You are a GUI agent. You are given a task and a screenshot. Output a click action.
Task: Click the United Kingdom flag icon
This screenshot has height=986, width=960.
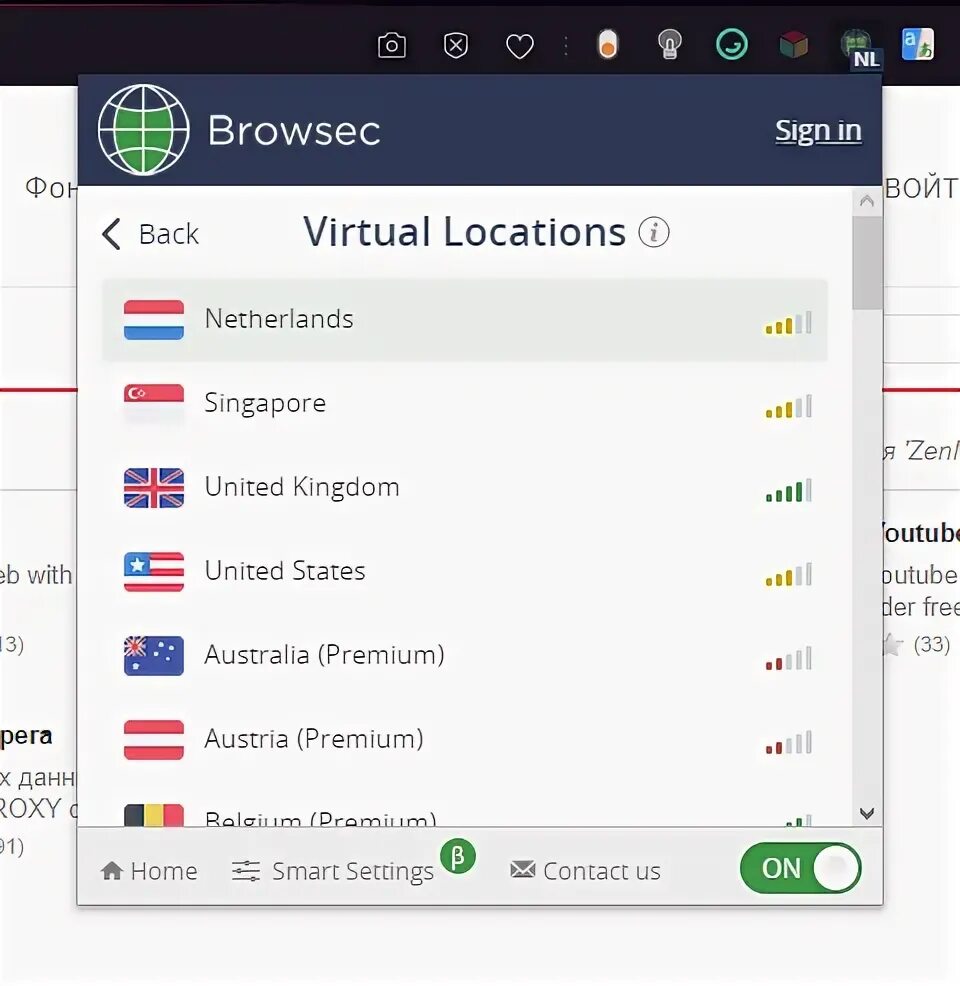point(154,487)
